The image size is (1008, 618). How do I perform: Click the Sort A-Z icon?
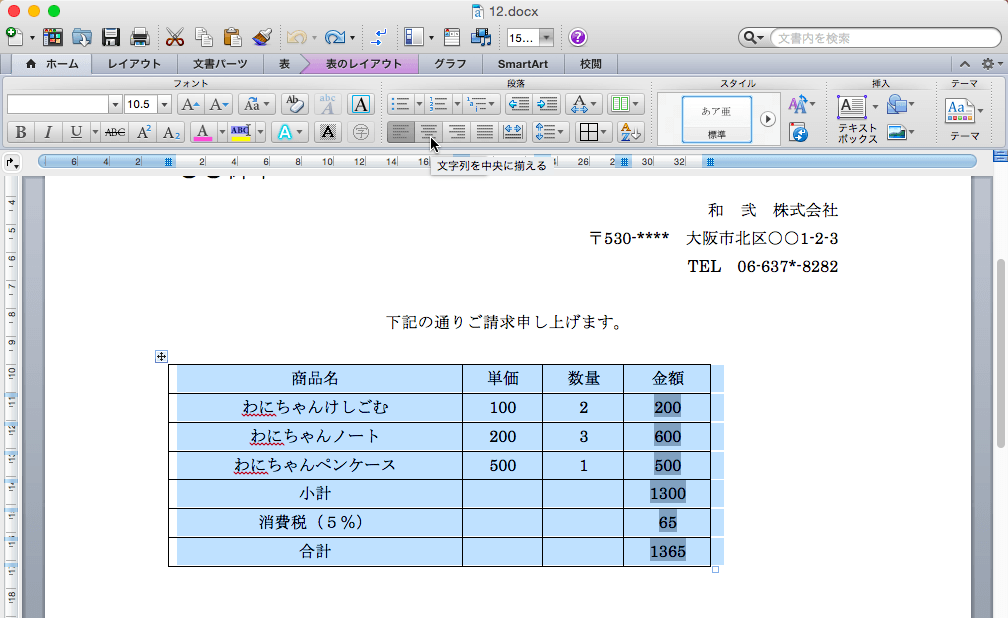click(629, 132)
